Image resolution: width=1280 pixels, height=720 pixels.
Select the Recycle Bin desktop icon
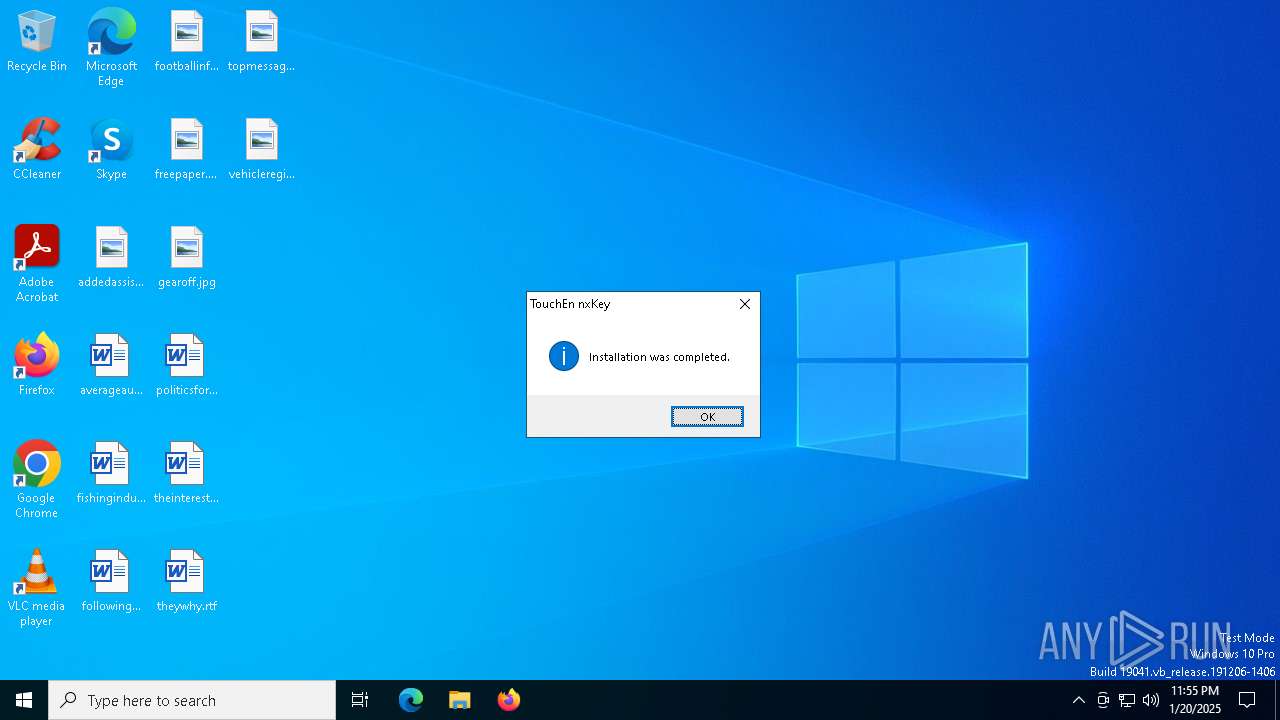(37, 42)
